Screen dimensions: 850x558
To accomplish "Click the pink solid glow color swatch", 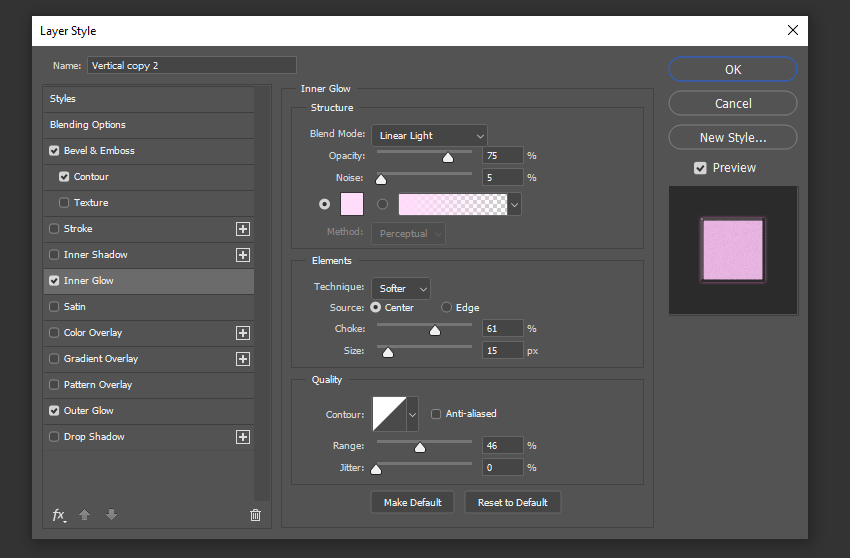I will coord(352,204).
